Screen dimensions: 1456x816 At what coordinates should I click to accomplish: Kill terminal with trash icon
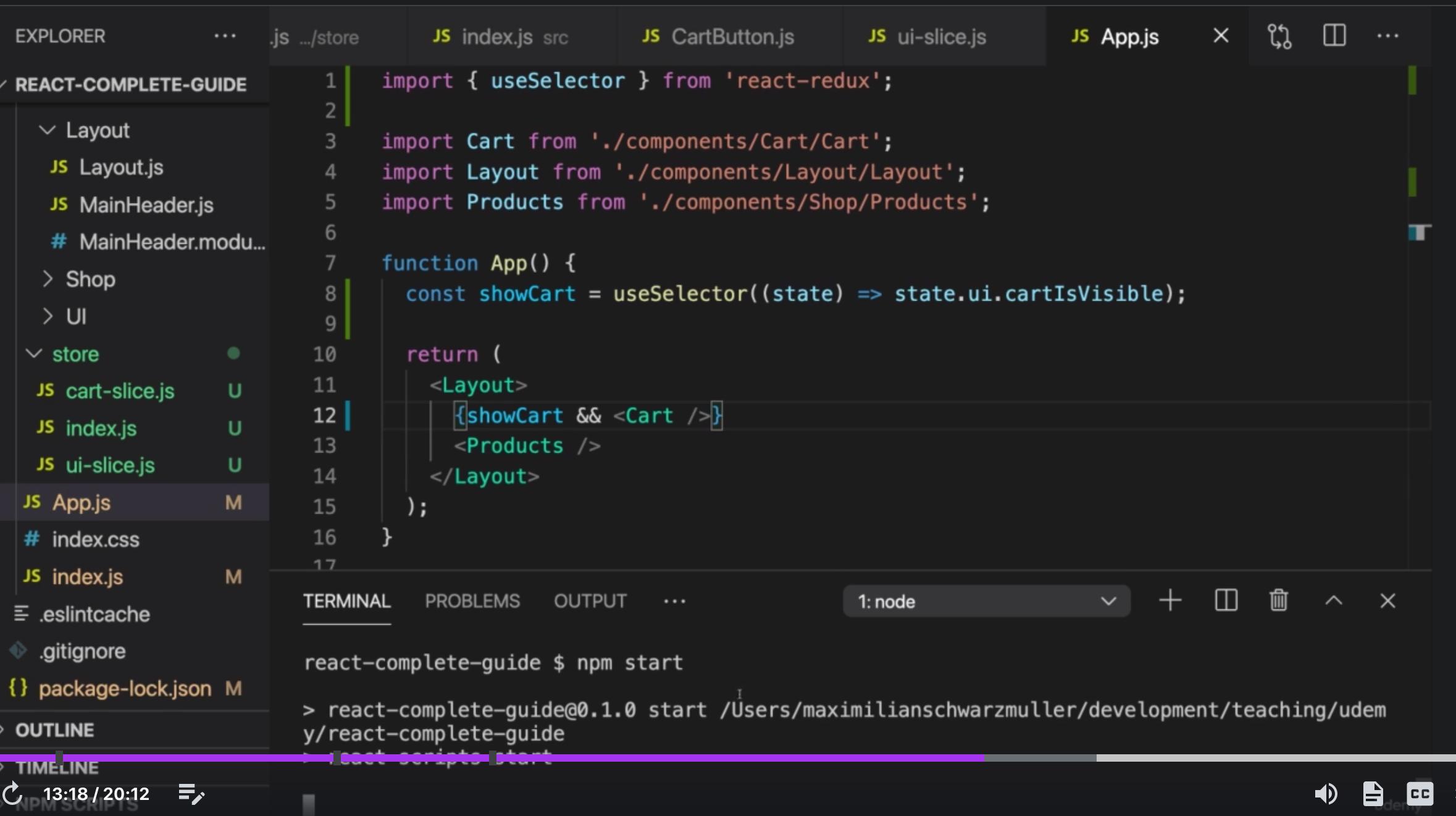pos(1278,601)
